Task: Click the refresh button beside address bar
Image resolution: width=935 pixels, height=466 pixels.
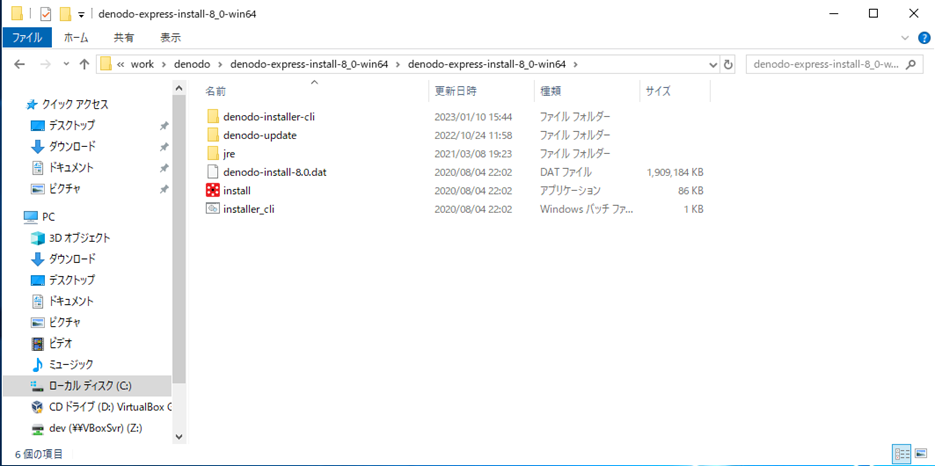Action: (x=728, y=64)
